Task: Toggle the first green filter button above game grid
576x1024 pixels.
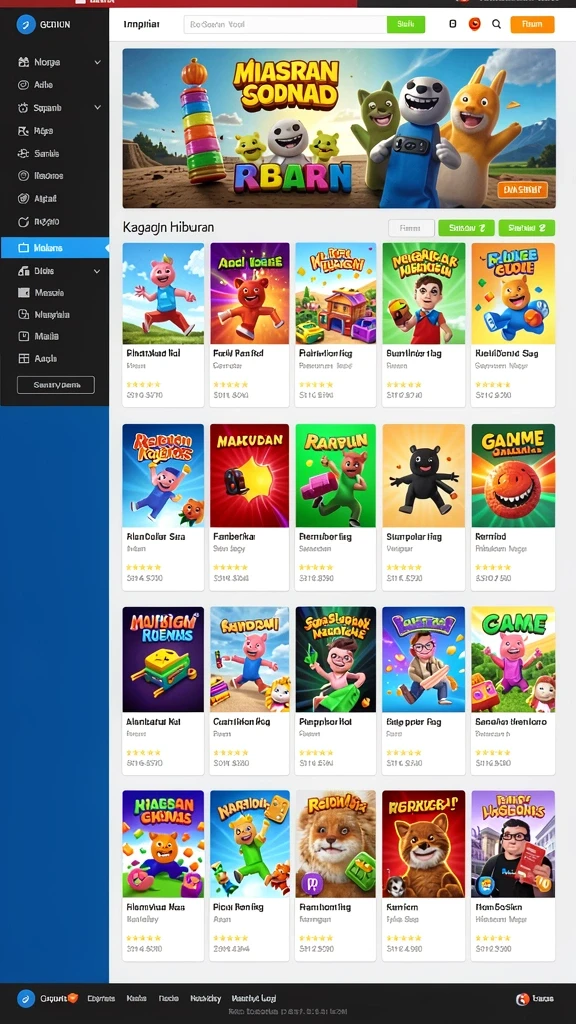Action: pyautogui.click(x=466, y=228)
